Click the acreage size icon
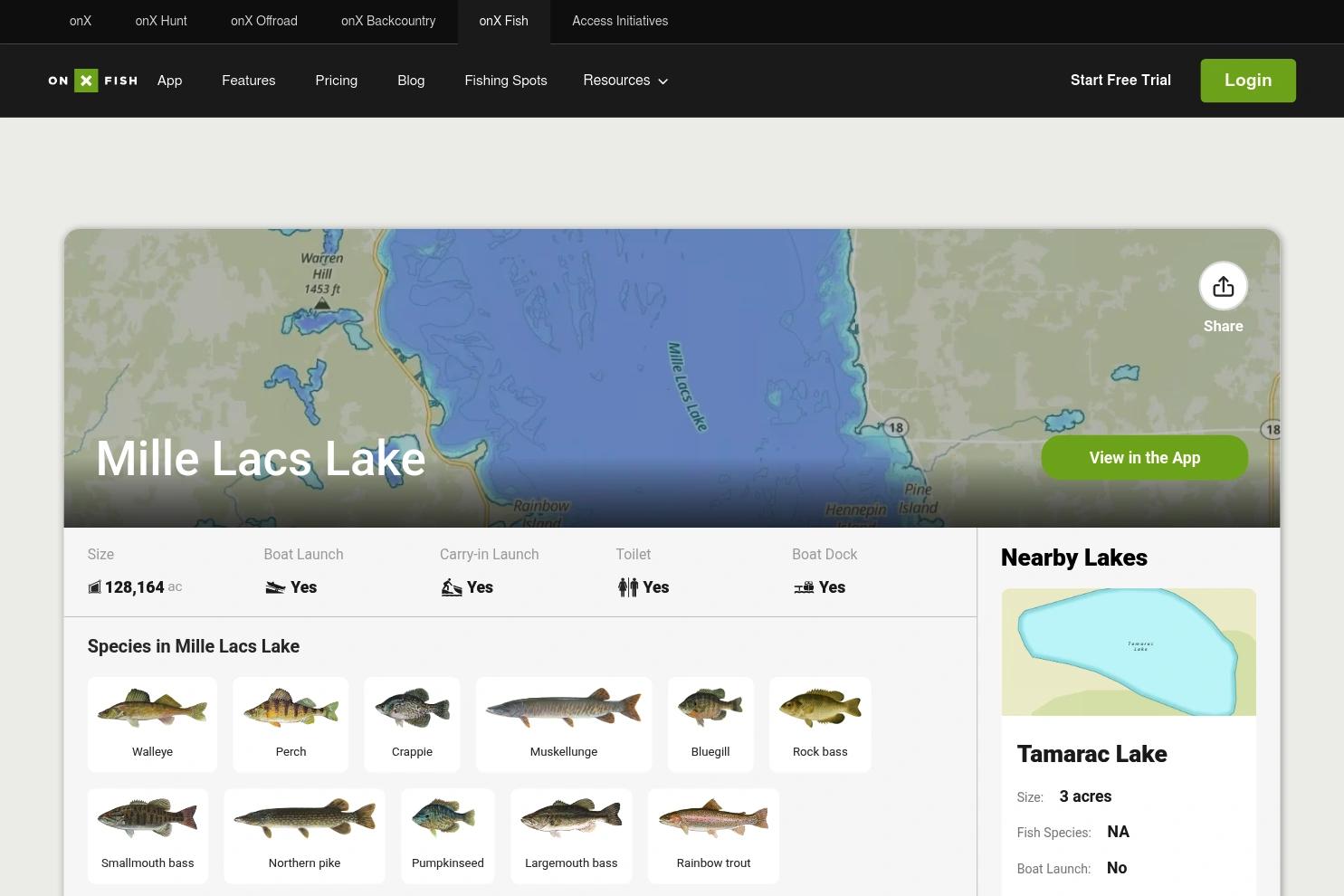Viewport: 1344px width, 896px height. pos(94,587)
